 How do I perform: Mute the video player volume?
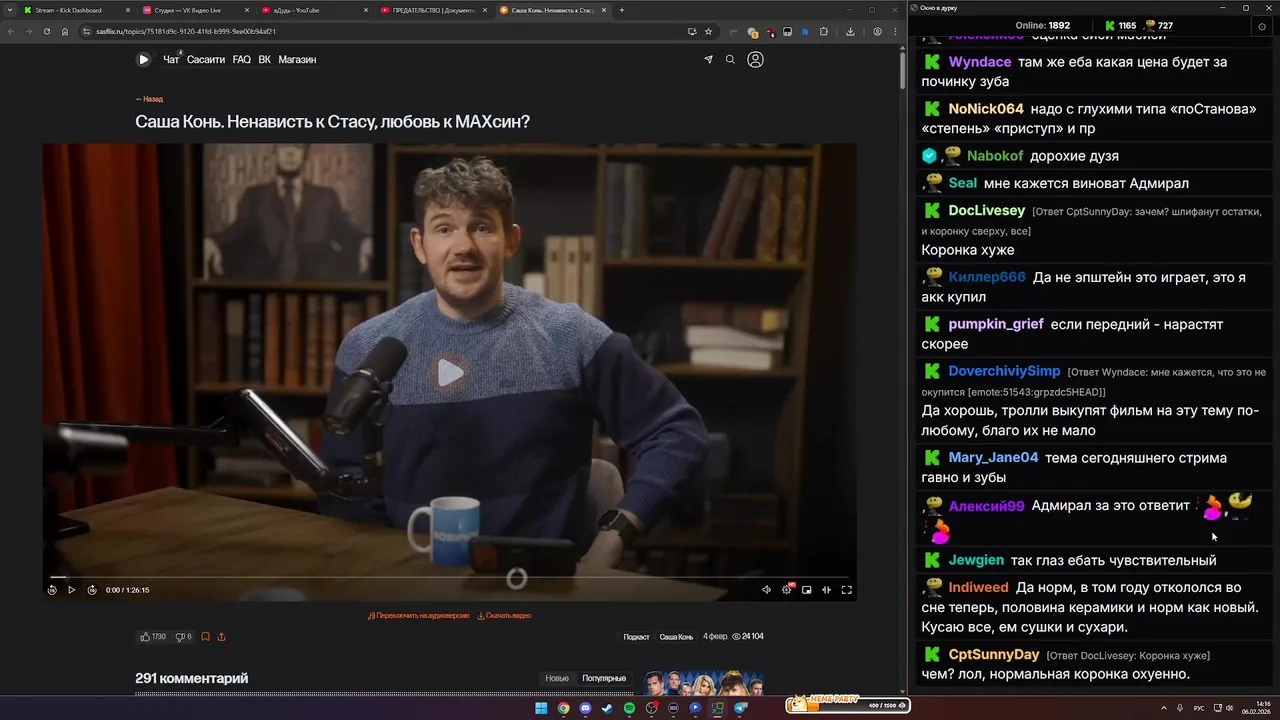[x=767, y=590]
